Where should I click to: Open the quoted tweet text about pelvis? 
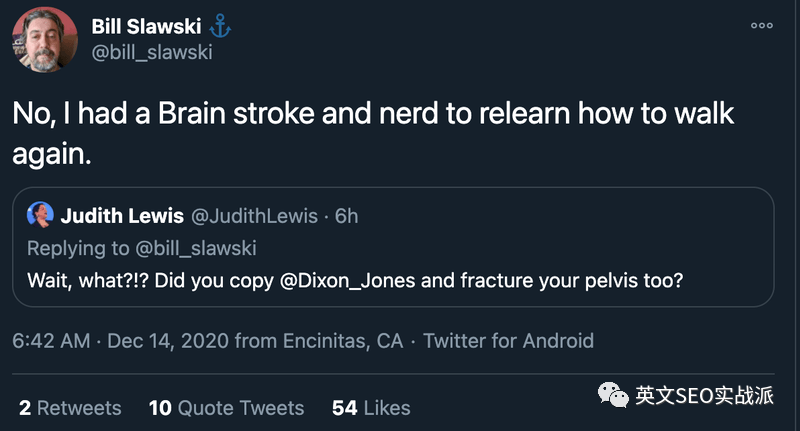coord(355,281)
